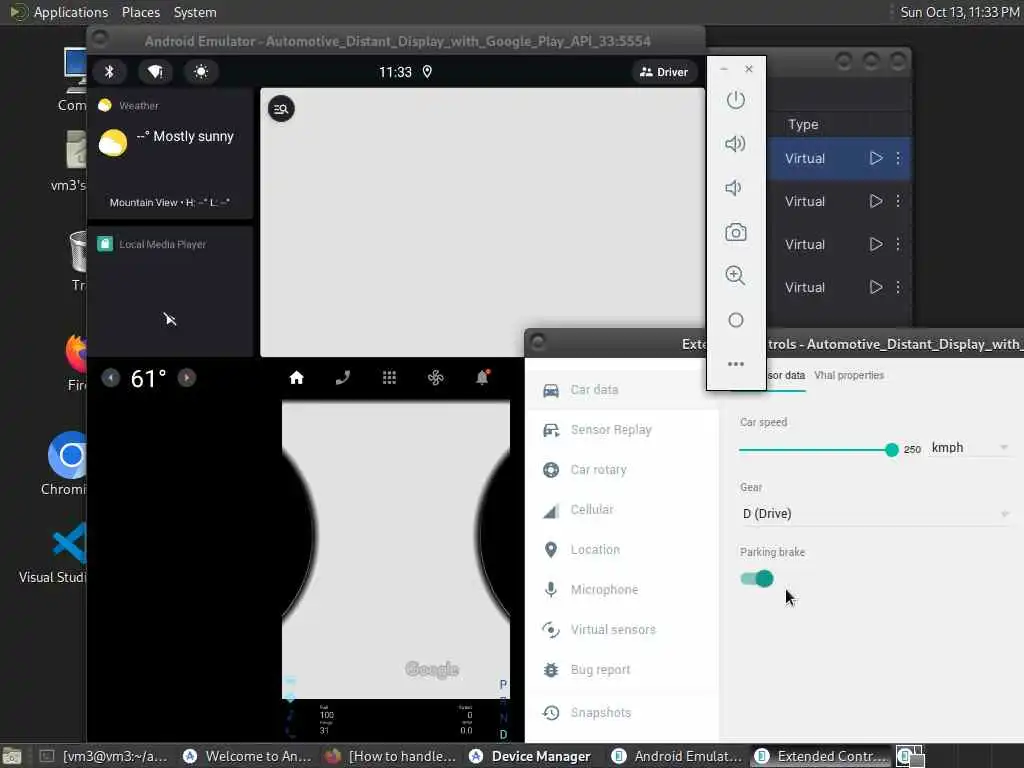Open Microphone section
Image resolution: width=1024 pixels, height=768 pixels.
622,590
